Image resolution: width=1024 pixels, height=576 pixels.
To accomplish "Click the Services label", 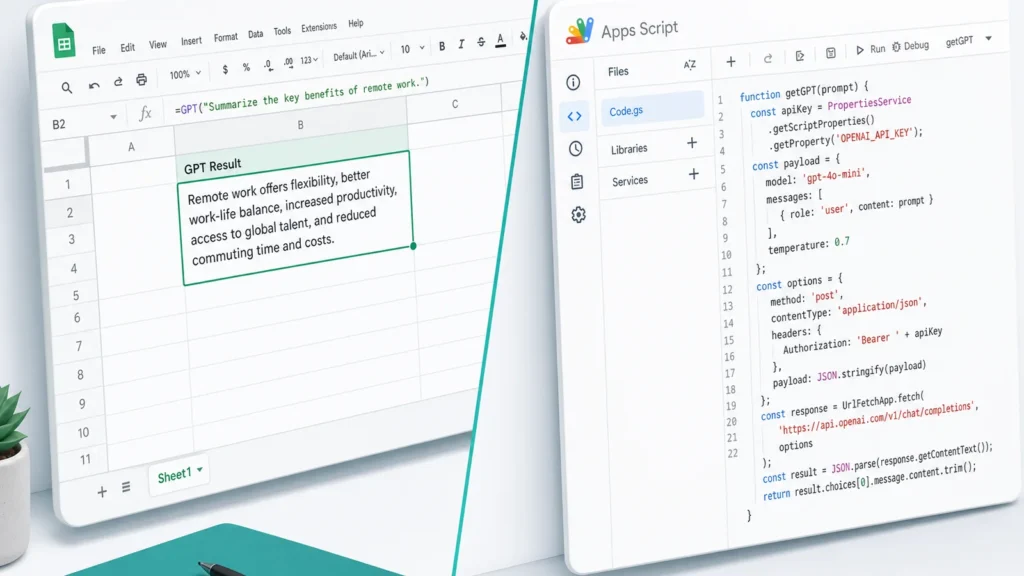I will pyautogui.click(x=630, y=181).
